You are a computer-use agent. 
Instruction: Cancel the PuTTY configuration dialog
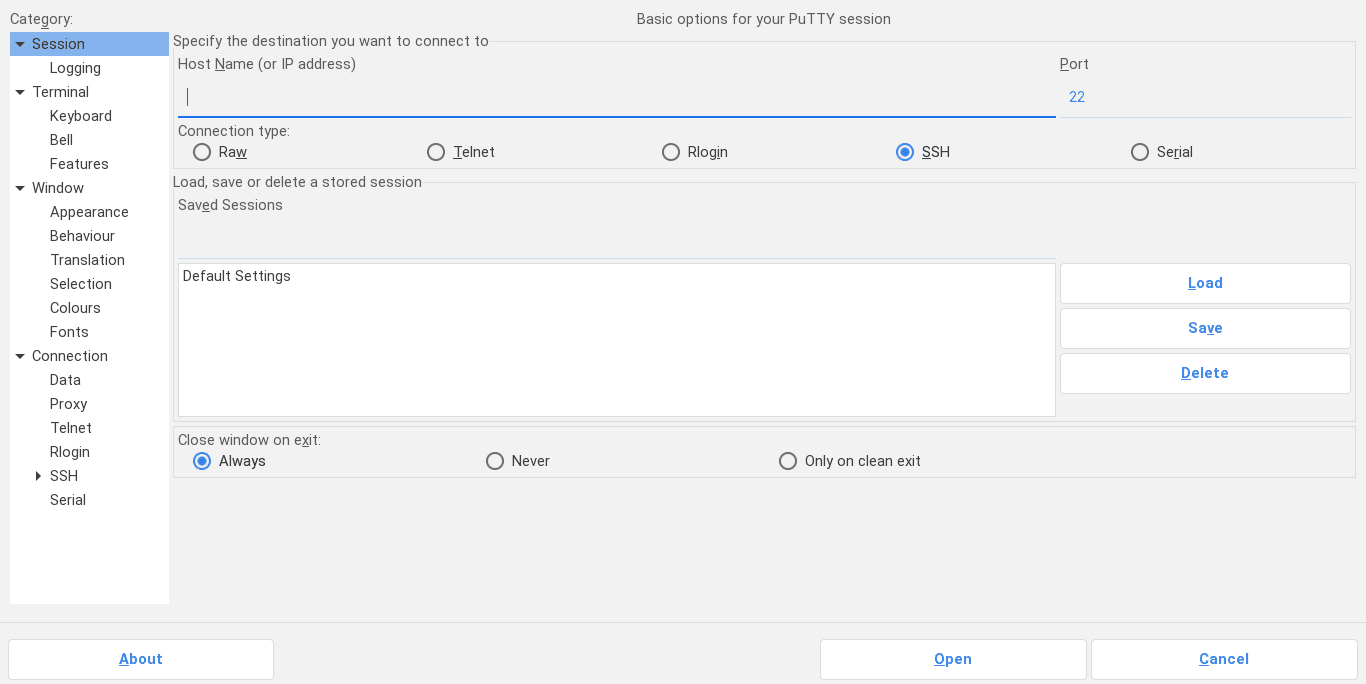coord(1224,659)
